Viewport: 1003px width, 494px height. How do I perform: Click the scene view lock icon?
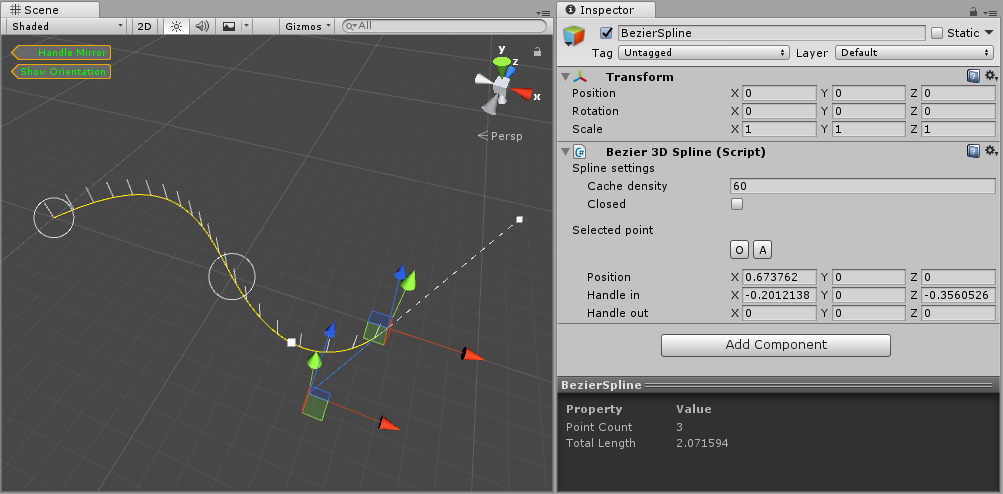coord(537,52)
